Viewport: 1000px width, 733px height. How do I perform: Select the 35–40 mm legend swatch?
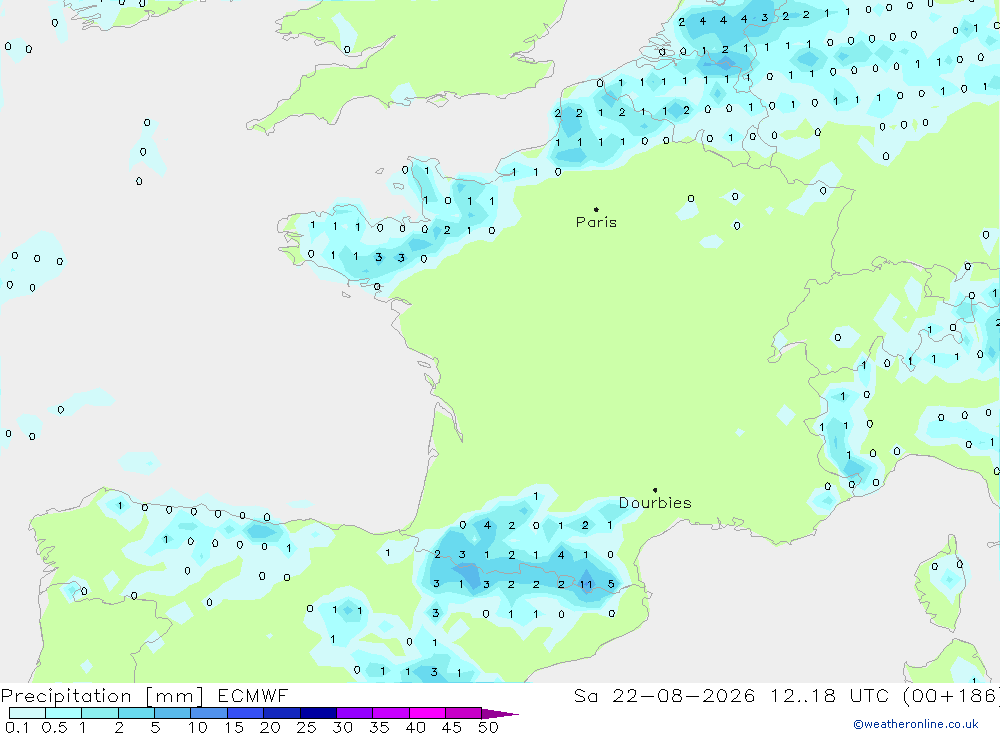click(x=391, y=713)
